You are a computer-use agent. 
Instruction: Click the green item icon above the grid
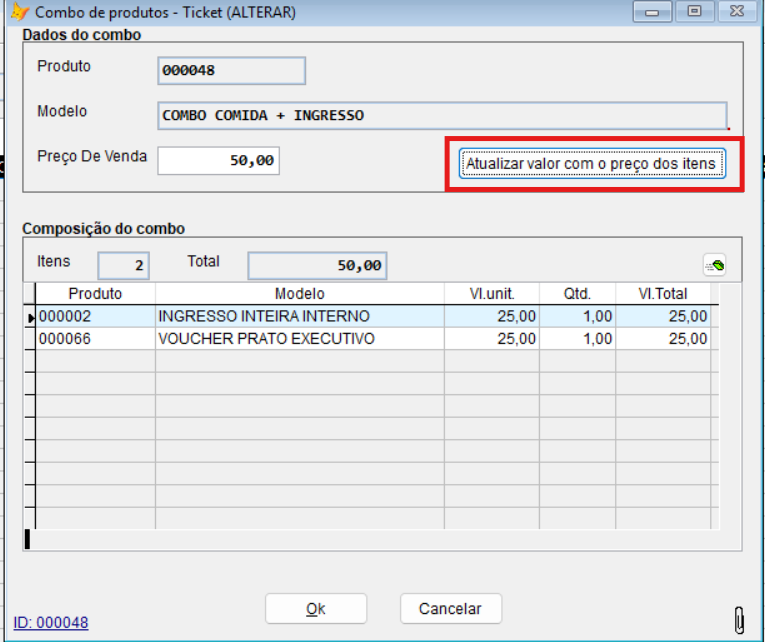click(x=714, y=266)
